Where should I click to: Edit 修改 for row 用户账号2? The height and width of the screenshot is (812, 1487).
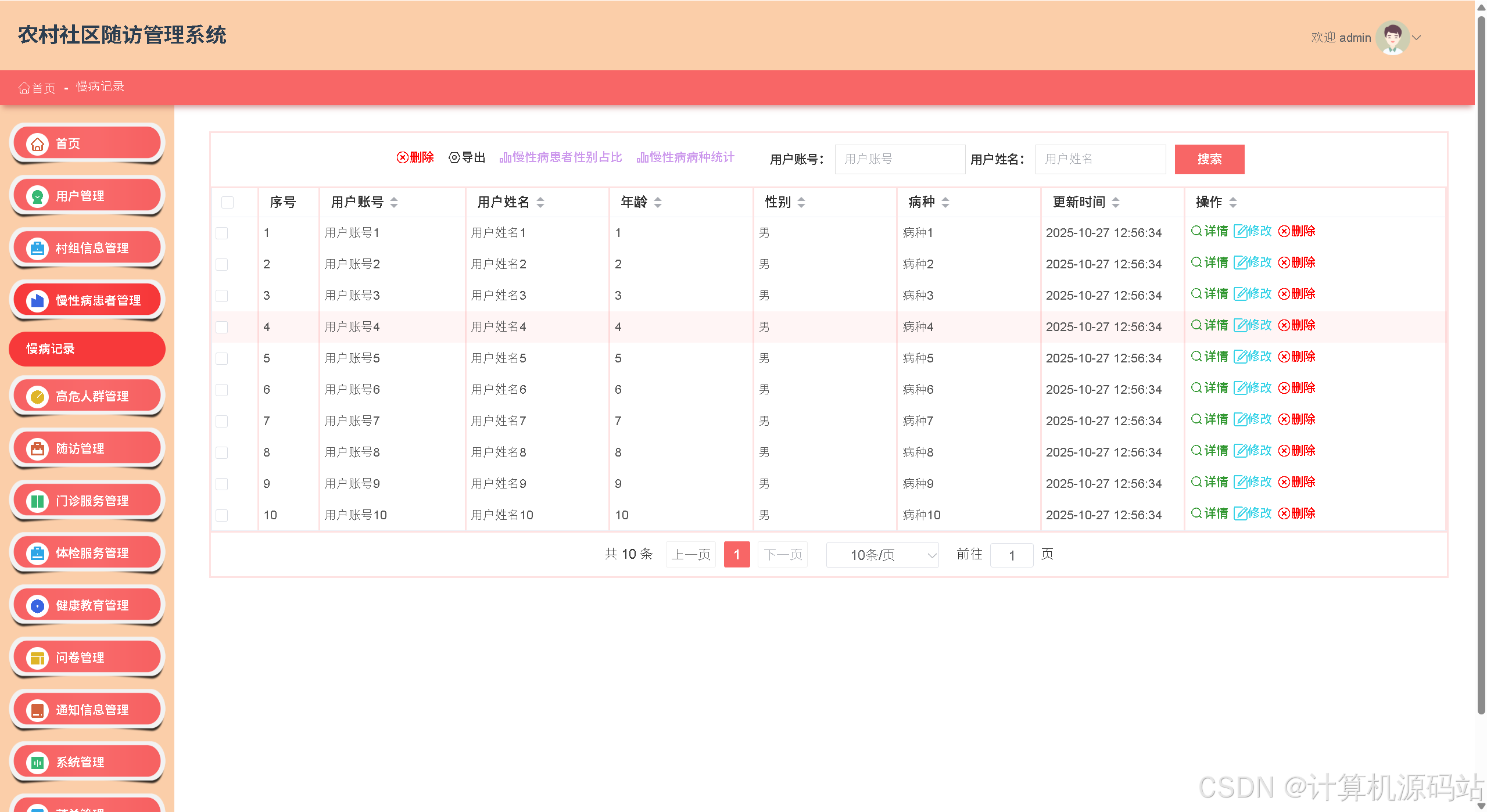pos(1253,263)
